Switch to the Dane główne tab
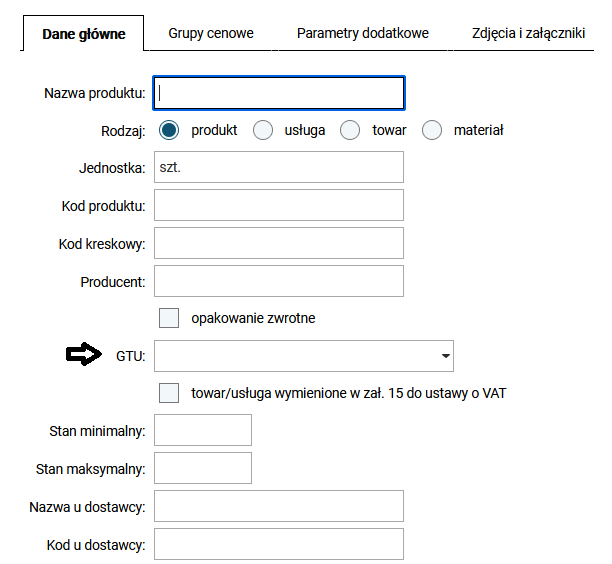The height and width of the screenshot is (564, 612). click(84, 34)
